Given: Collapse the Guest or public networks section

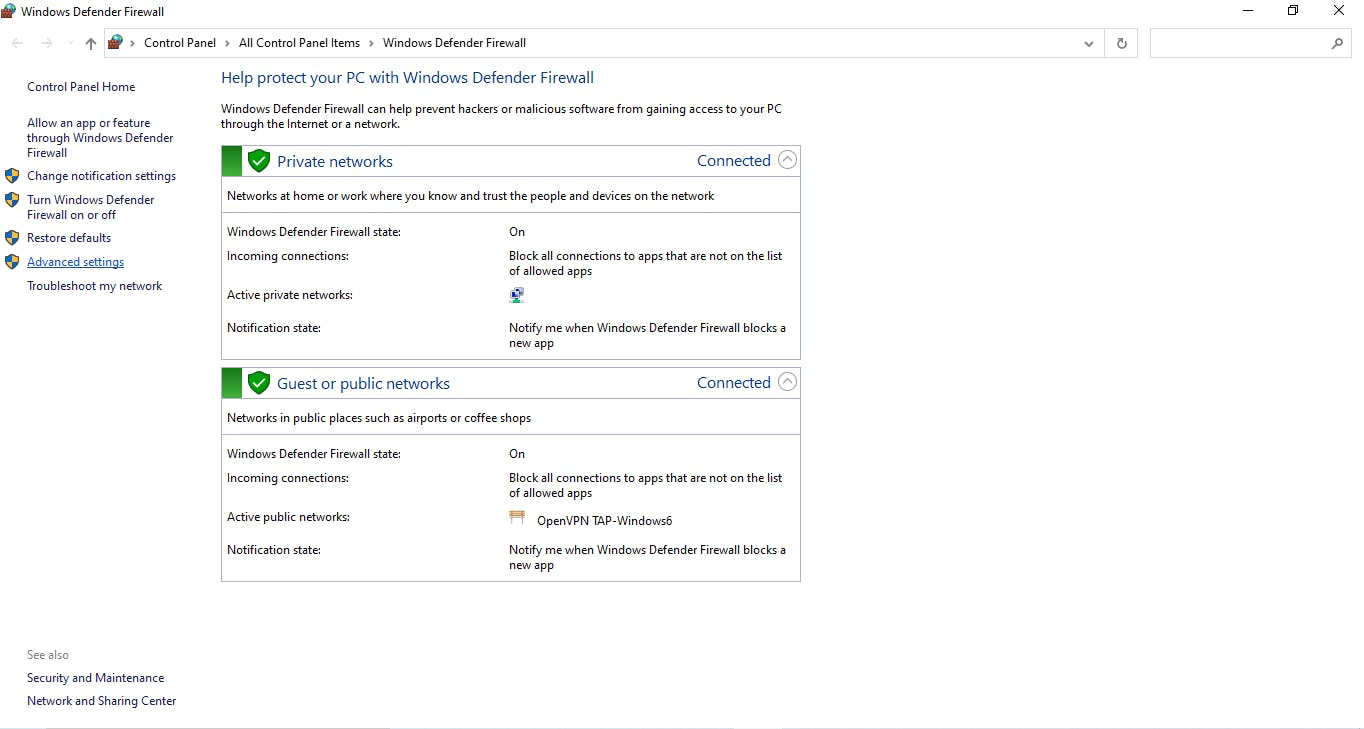Looking at the screenshot, I should click(787, 381).
